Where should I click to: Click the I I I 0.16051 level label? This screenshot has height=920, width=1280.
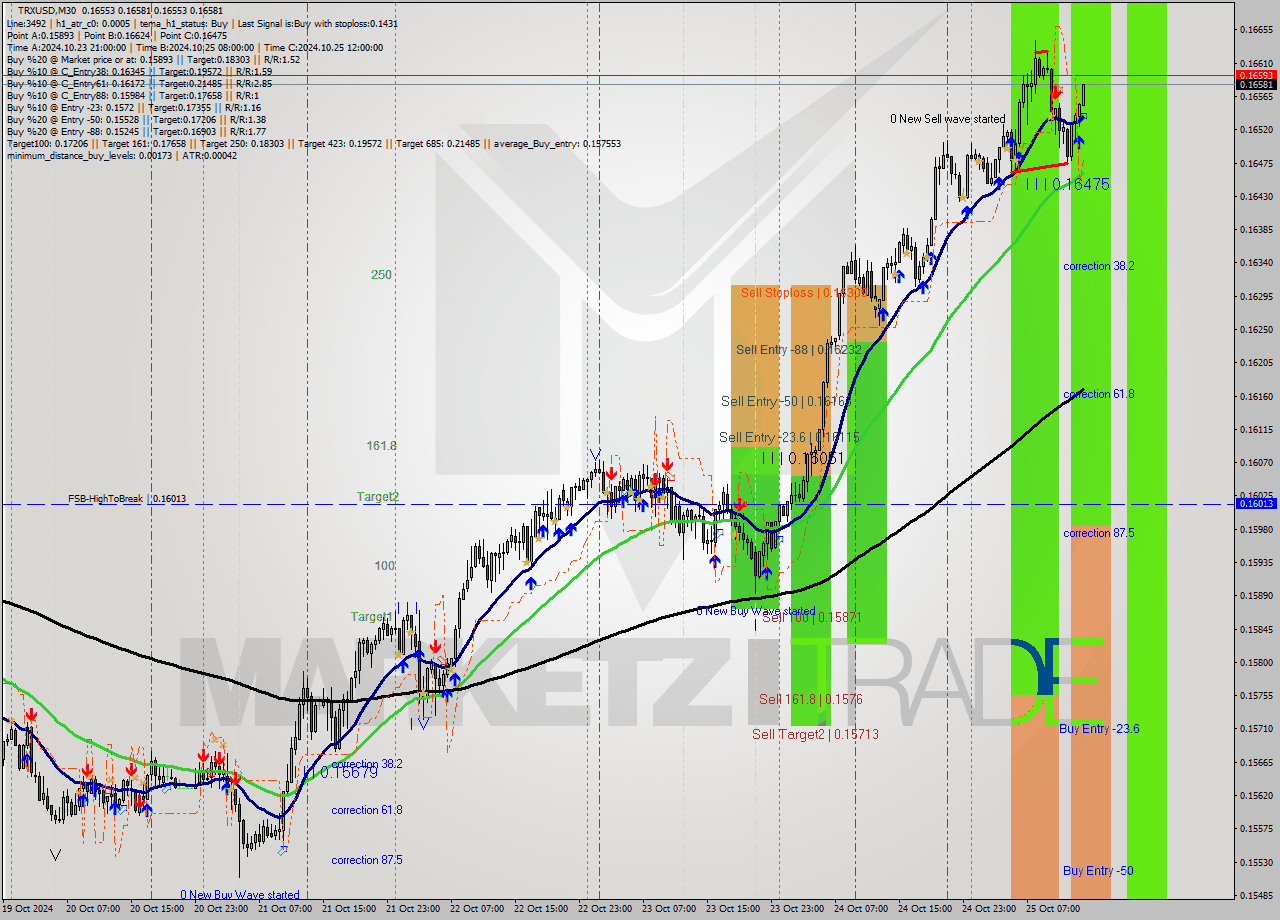point(803,458)
